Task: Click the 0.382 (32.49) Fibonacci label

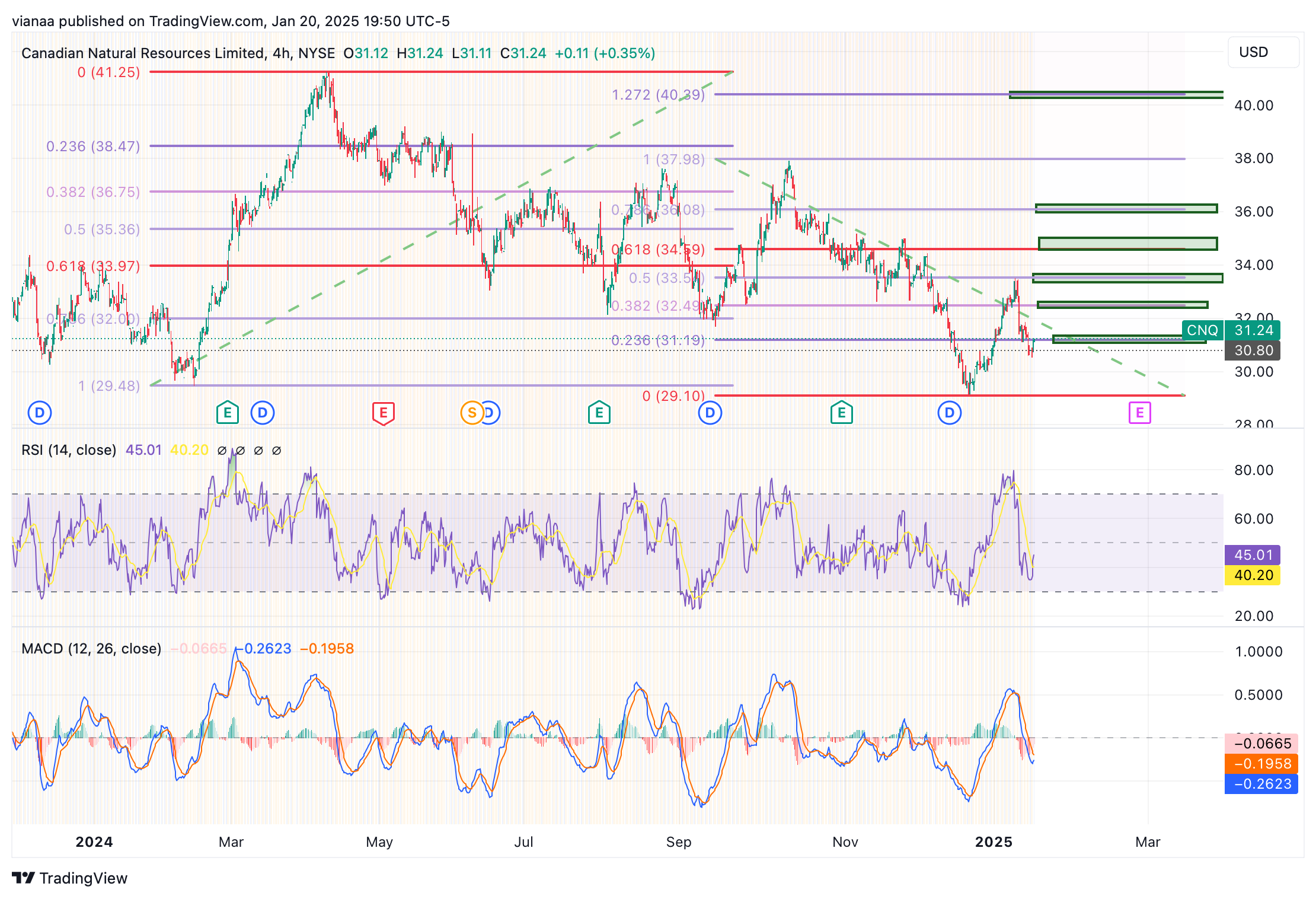Action: pos(658,306)
